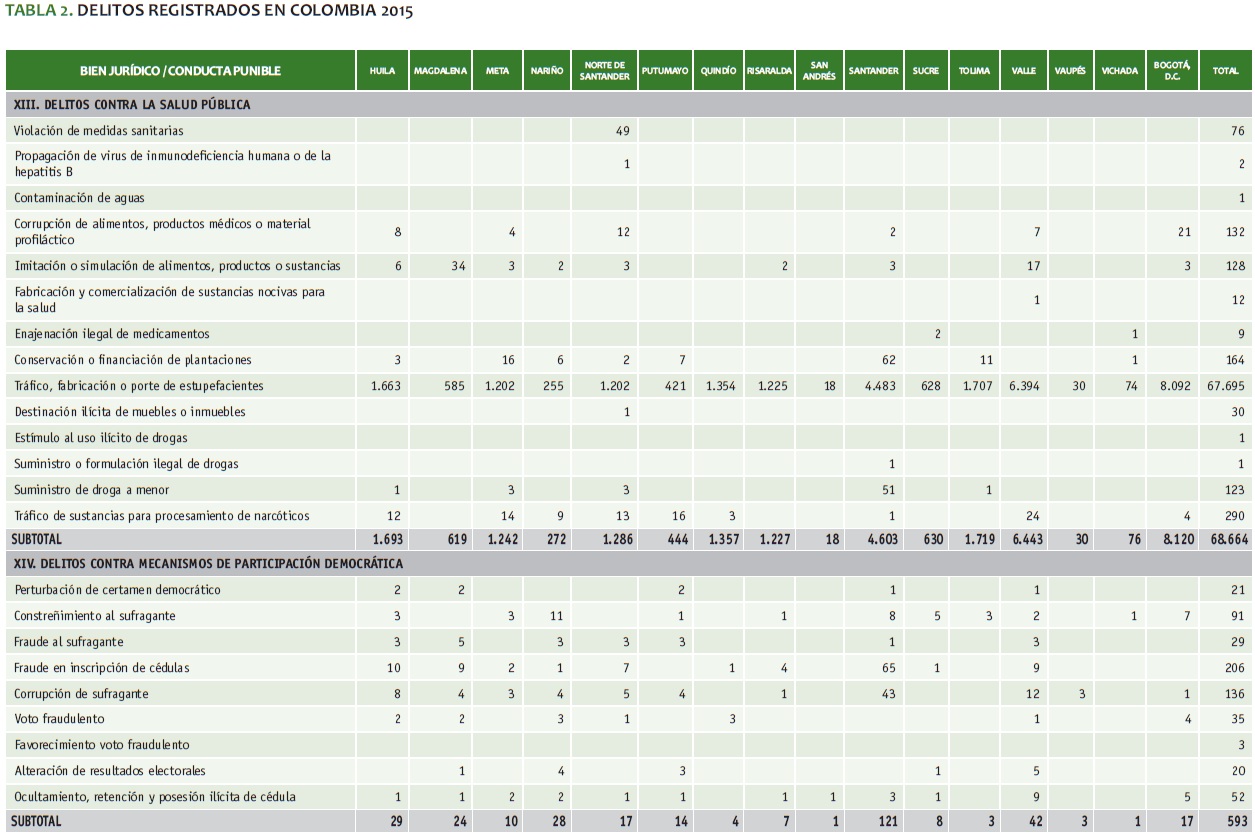This screenshot has height=836, width=1255.
Task: Select section XIII 'Delitos contra la salud pública' heading
Action: click(131, 104)
